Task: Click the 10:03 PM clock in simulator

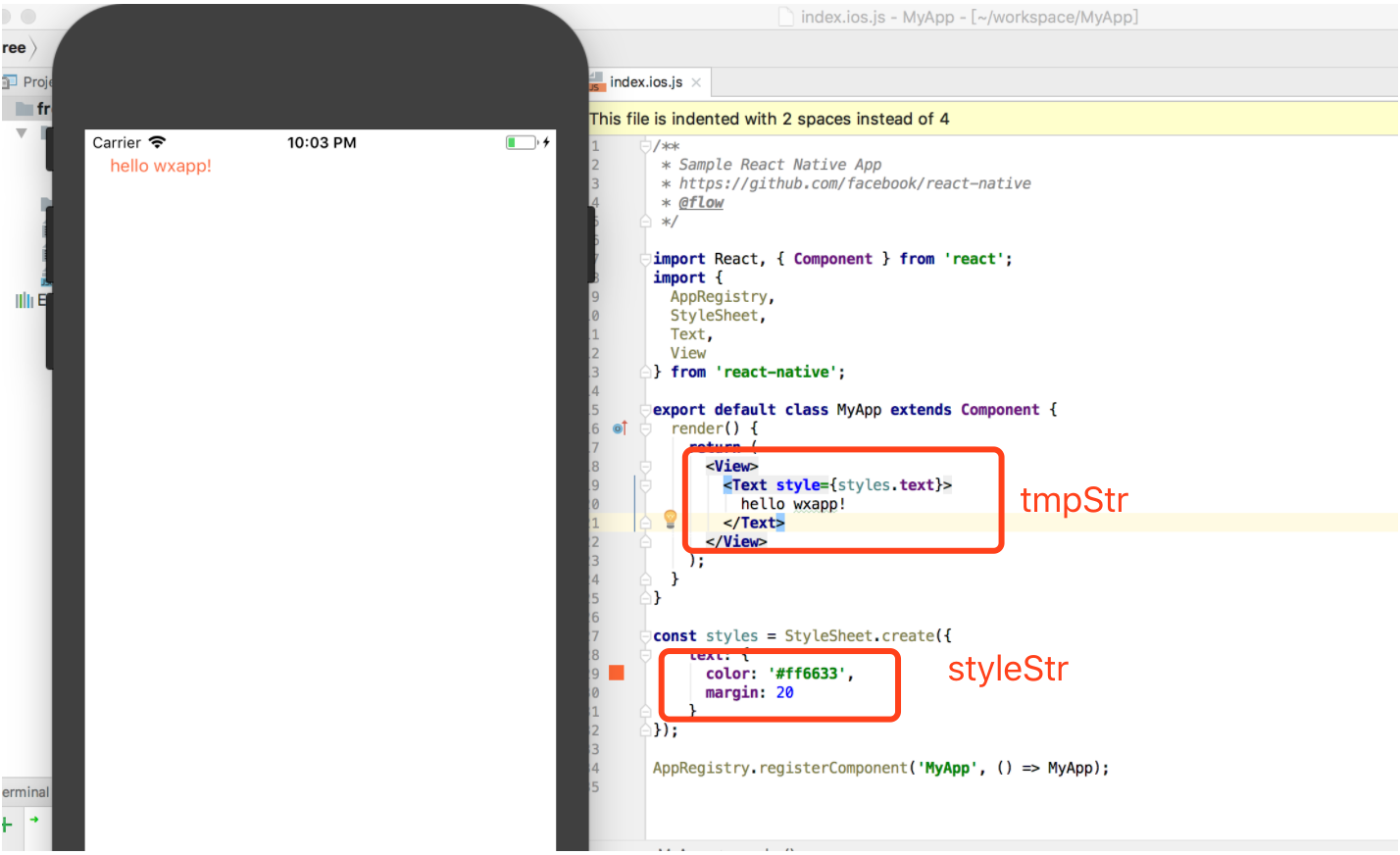Action: tap(322, 142)
